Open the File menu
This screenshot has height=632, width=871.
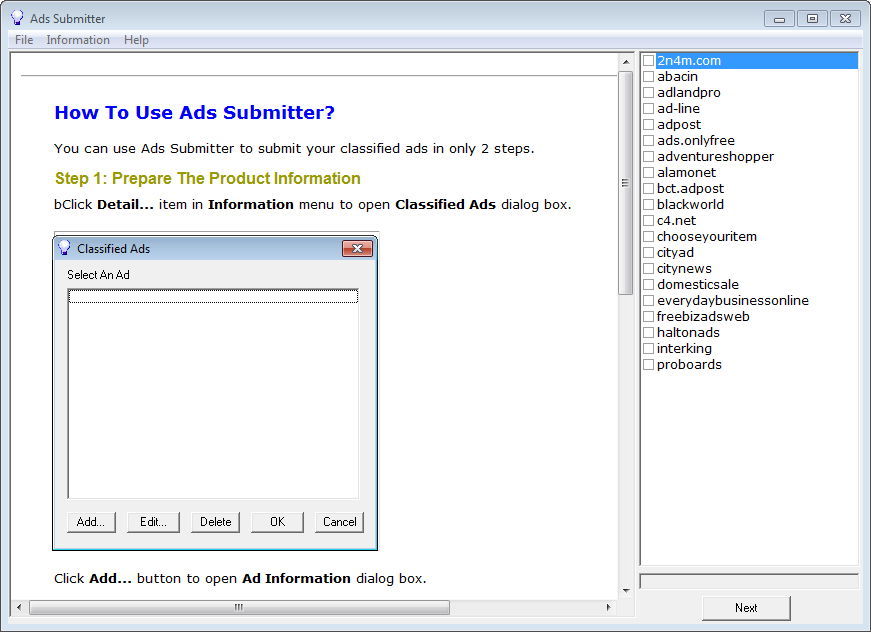[24, 40]
